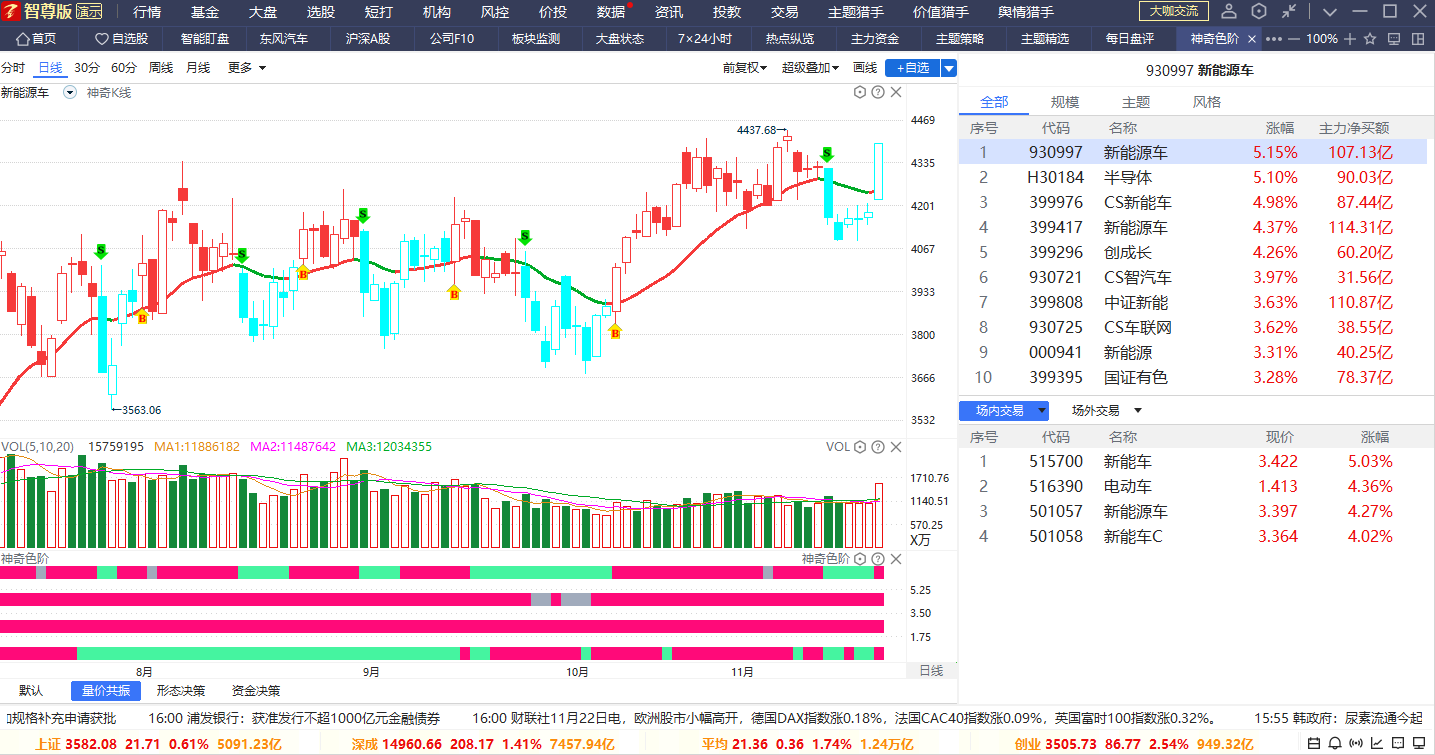
Task: Select the 周线 weekly period option
Action: click(x=161, y=68)
